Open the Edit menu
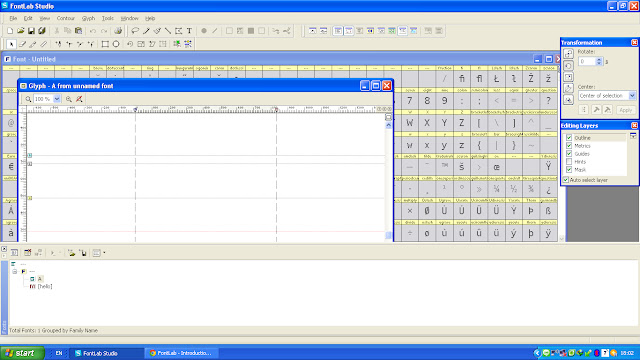This screenshot has width=640, height=360. pyautogui.click(x=28, y=18)
